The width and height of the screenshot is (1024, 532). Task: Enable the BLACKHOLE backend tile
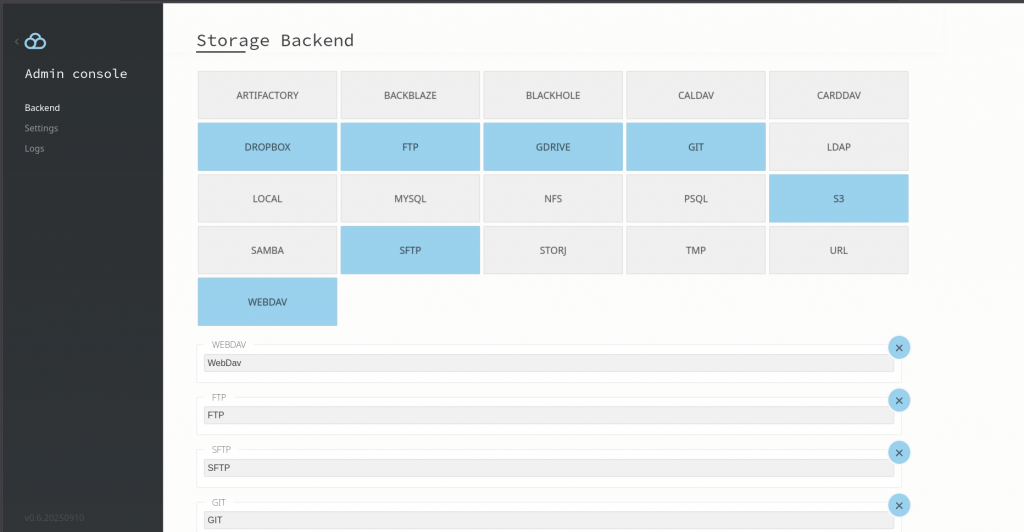pos(553,95)
